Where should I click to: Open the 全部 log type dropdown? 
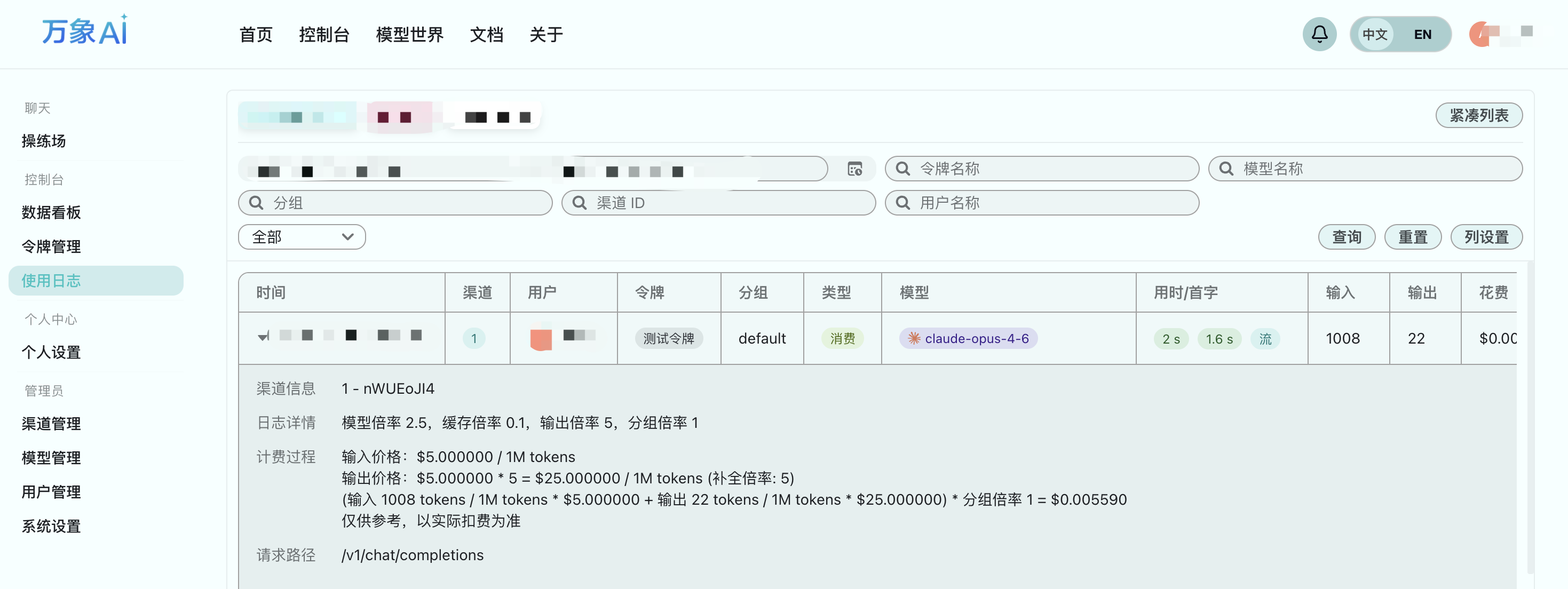point(302,237)
